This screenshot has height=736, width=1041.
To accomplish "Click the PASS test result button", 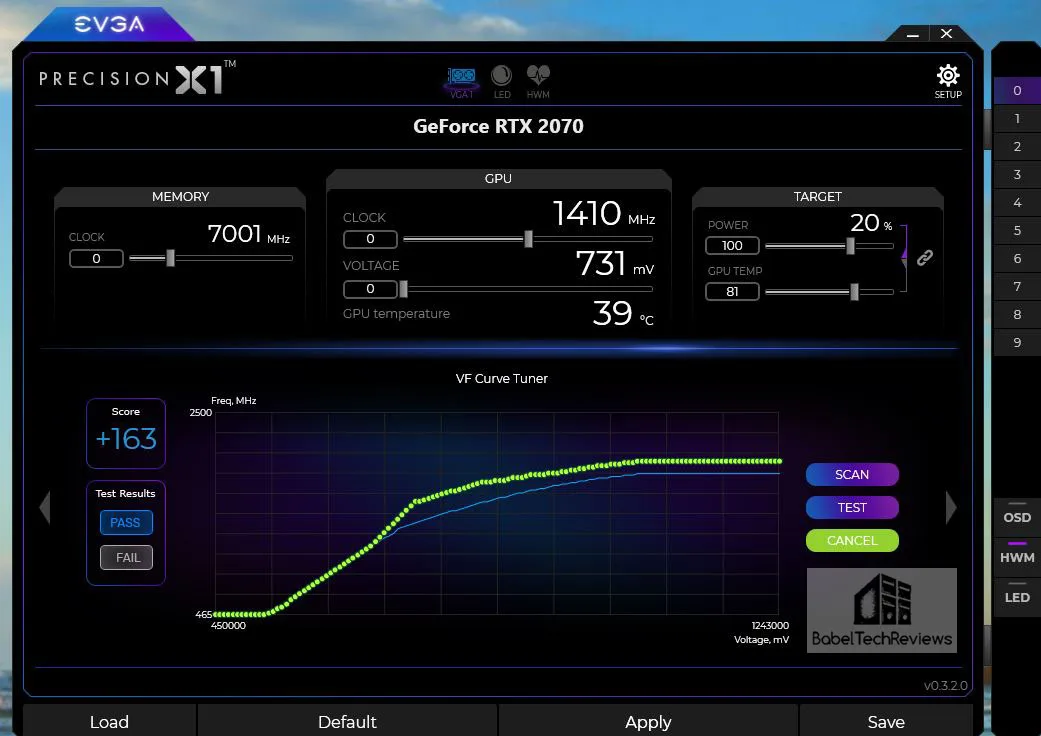I will tap(126, 522).
